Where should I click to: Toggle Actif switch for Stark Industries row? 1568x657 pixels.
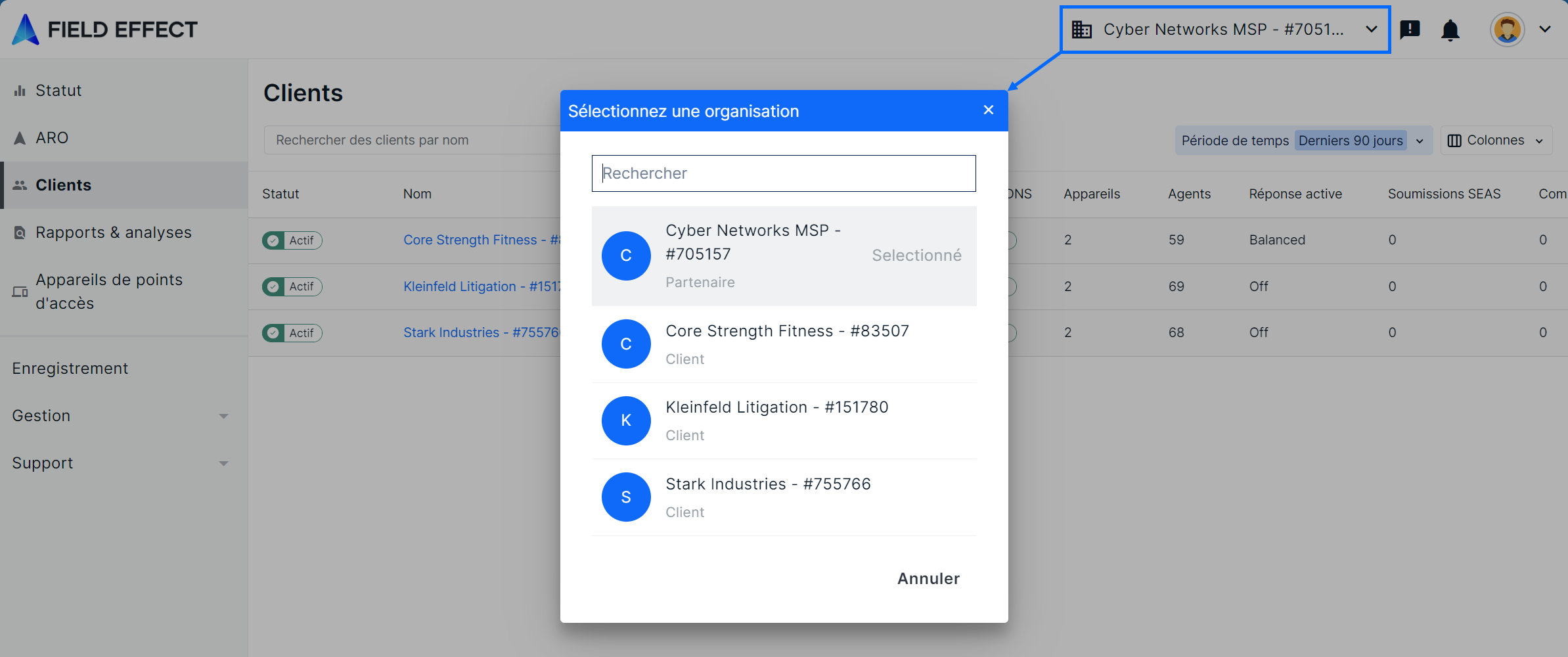pos(292,333)
